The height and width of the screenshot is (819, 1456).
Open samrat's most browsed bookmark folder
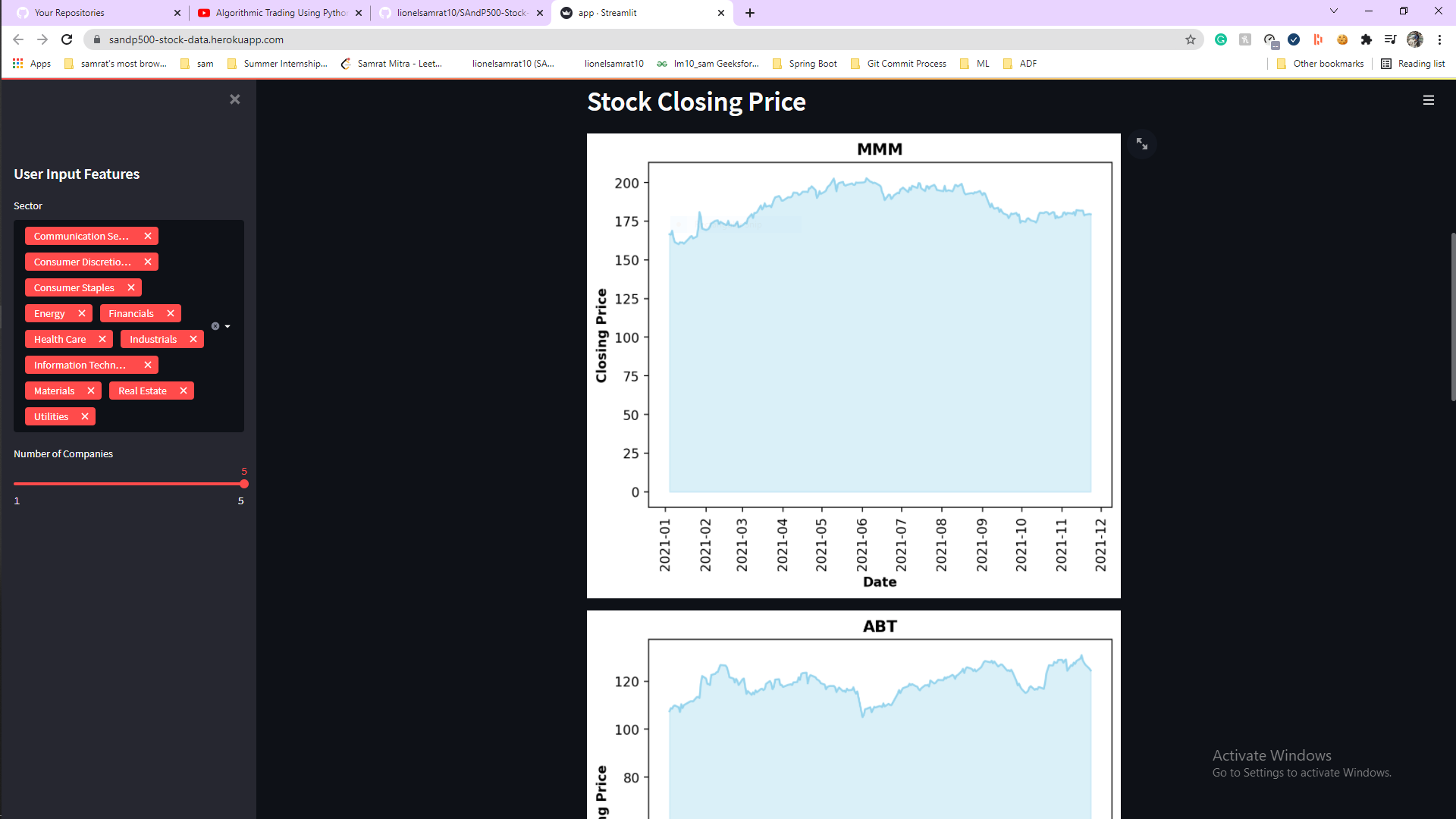115,64
